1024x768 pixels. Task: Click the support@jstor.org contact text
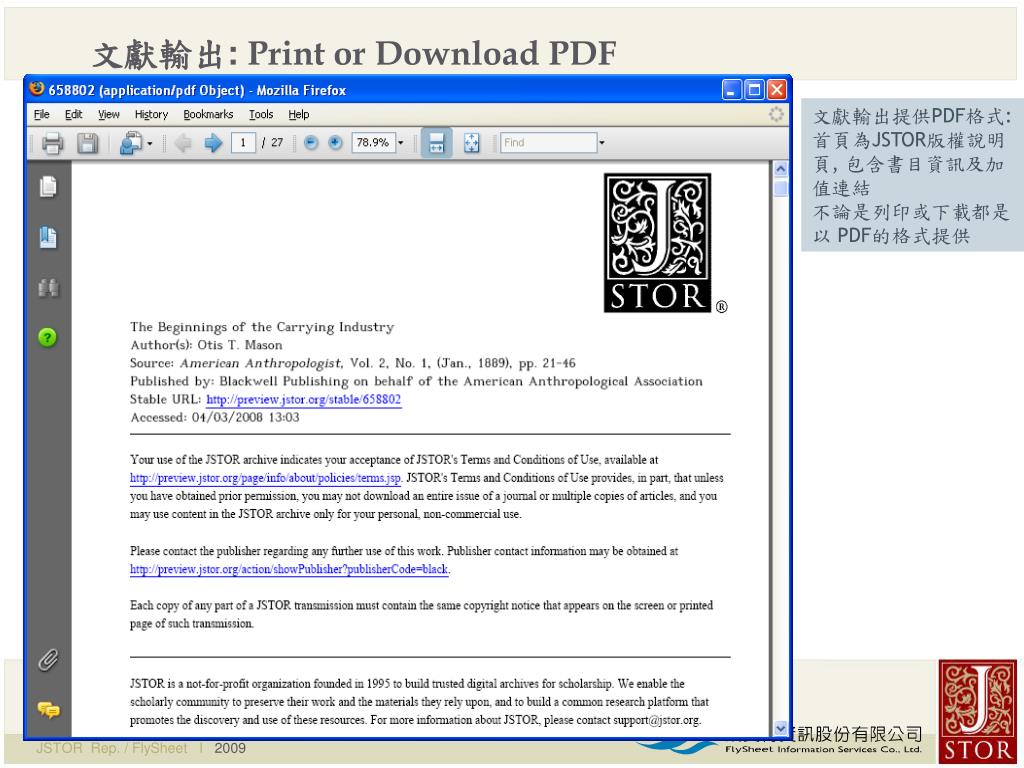(656, 720)
